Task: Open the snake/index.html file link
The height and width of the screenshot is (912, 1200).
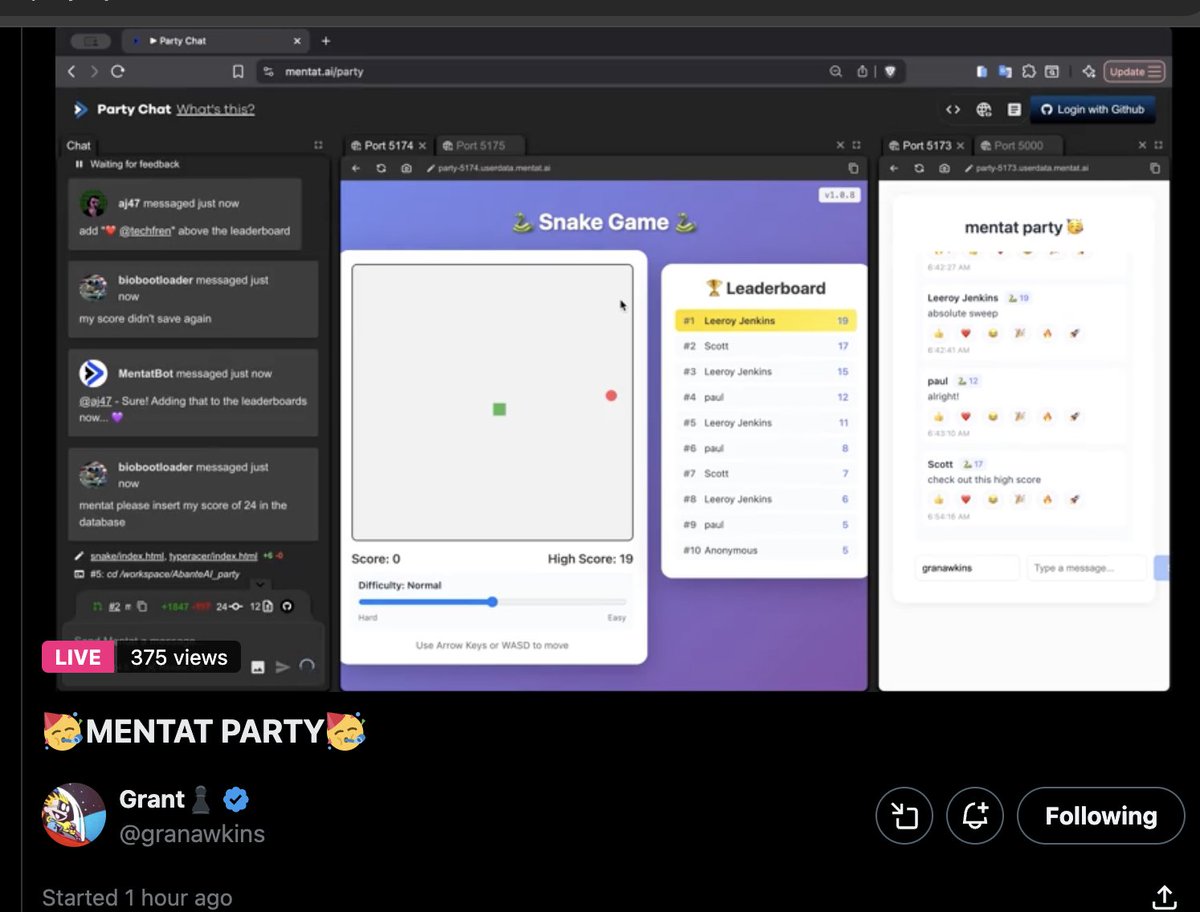Action: coord(128,556)
